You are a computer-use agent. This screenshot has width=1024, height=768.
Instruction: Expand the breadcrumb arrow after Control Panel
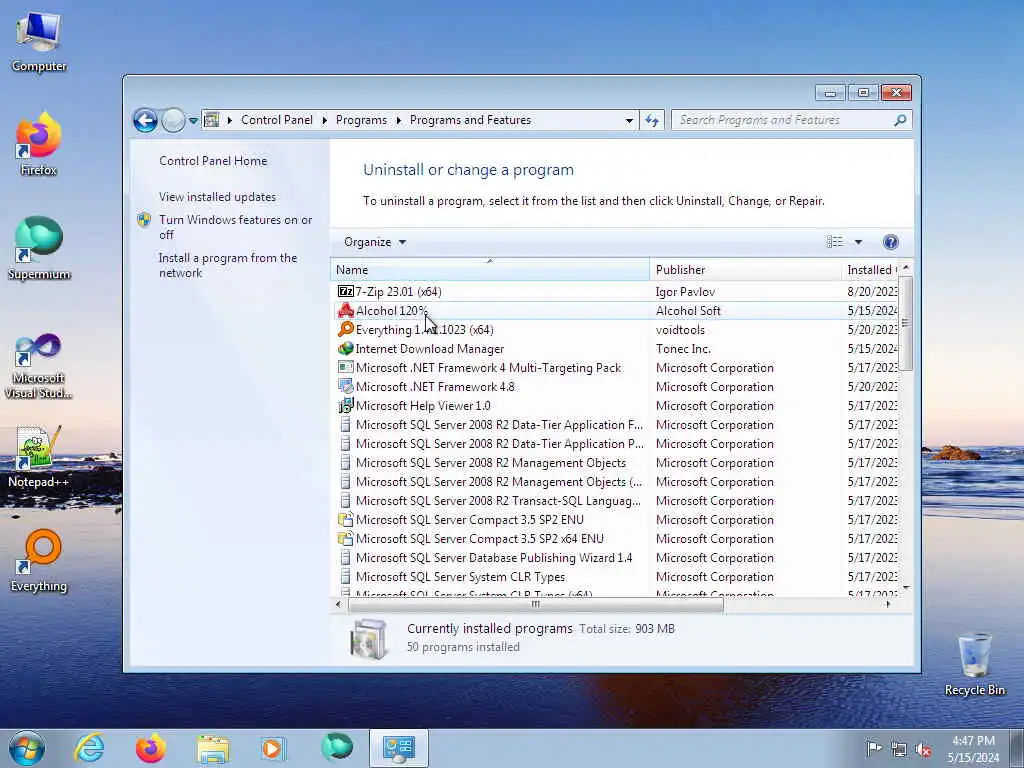pos(325,120)
